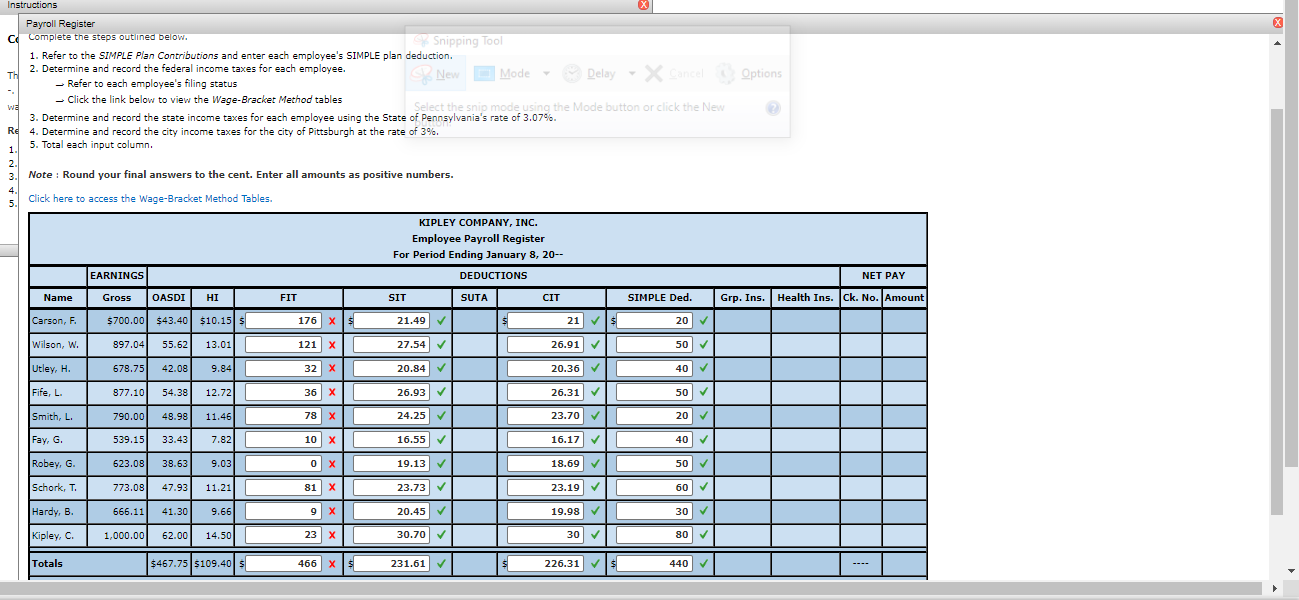1299x600 pixels.
Task: Click the Grp. Ins. column header
Action: (743, 297)
